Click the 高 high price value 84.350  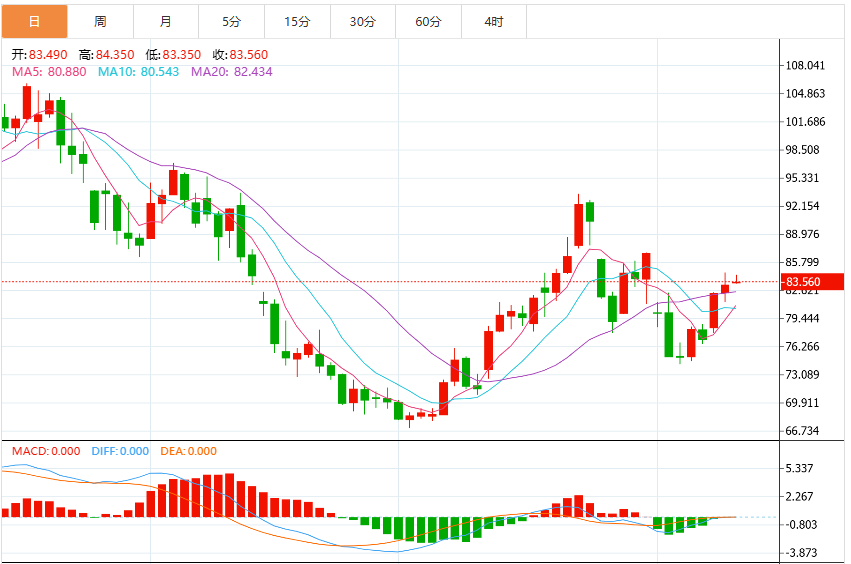115,54
